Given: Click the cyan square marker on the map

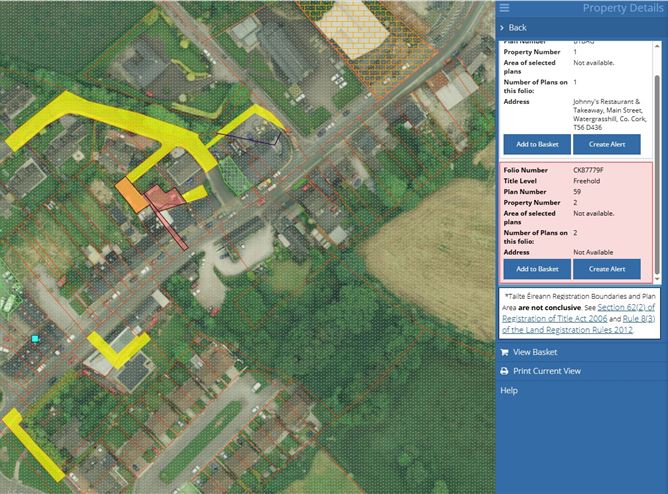Looking at the screenshot, I should click(x=35, y=339).
